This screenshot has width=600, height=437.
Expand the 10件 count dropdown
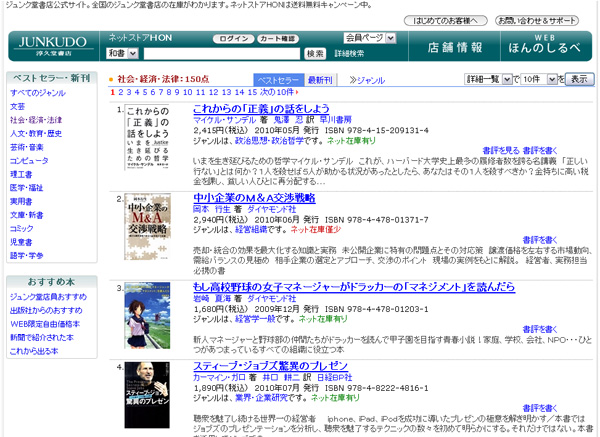click(x=539, y=79)
